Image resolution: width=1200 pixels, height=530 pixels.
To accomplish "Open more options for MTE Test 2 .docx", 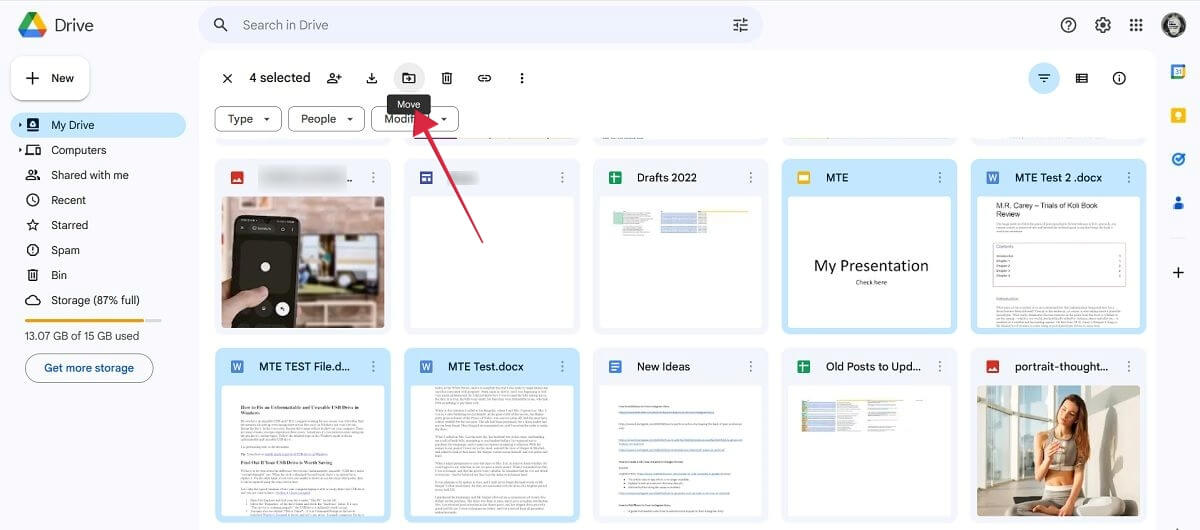I will click(x=1128, y=177).
